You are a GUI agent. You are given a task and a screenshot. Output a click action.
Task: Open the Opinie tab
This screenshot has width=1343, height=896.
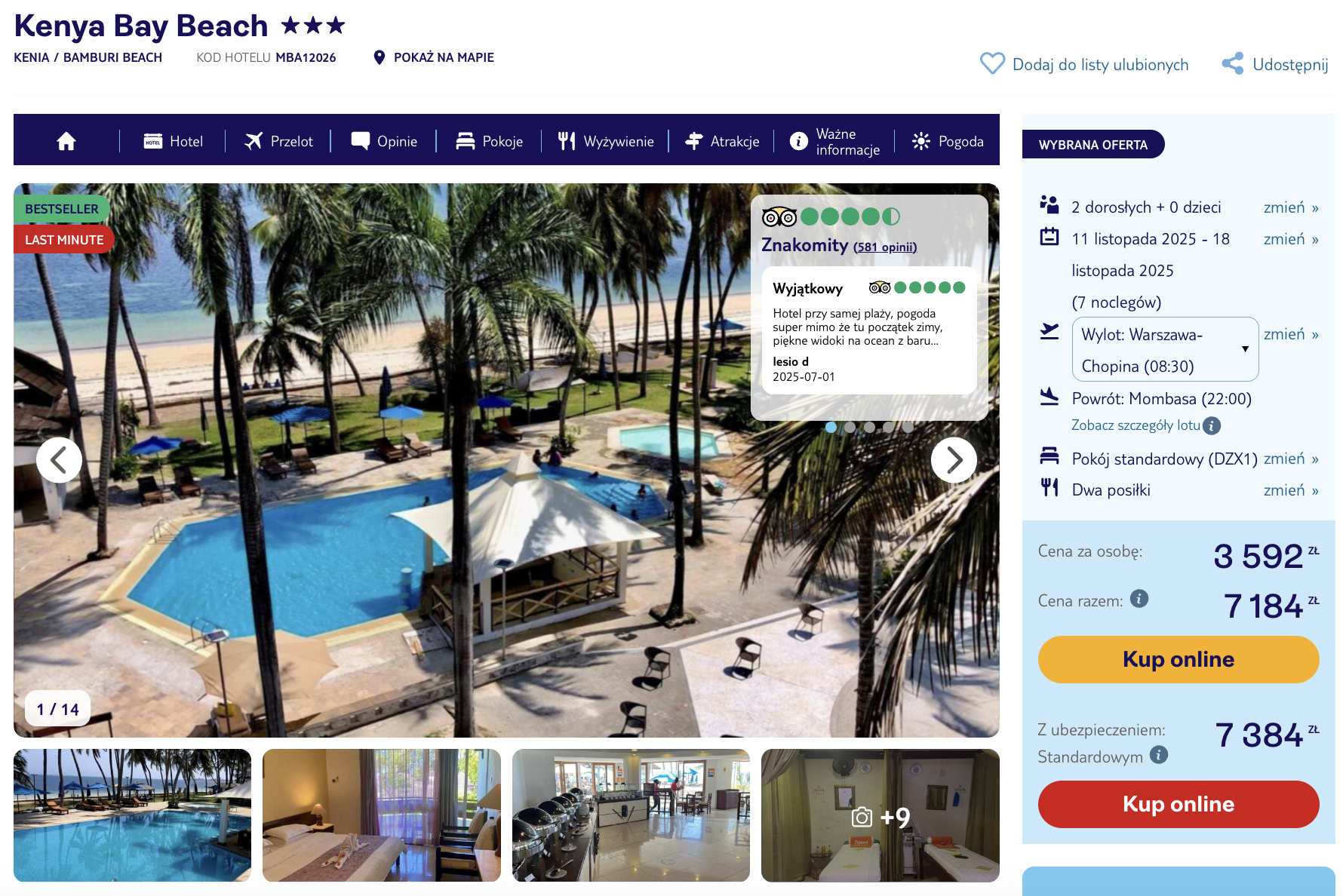coord(384,141)
